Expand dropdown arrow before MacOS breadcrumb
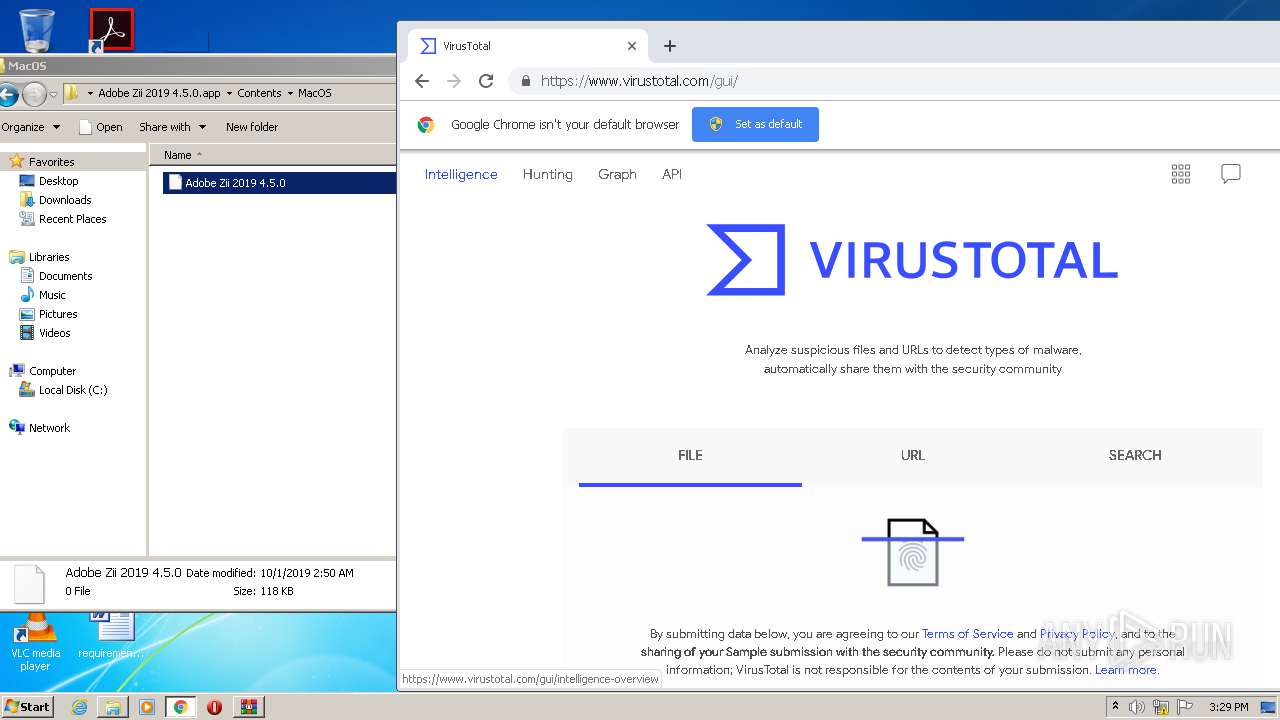This screenshot has width=1280, height=720. click(x=290, y=93)
